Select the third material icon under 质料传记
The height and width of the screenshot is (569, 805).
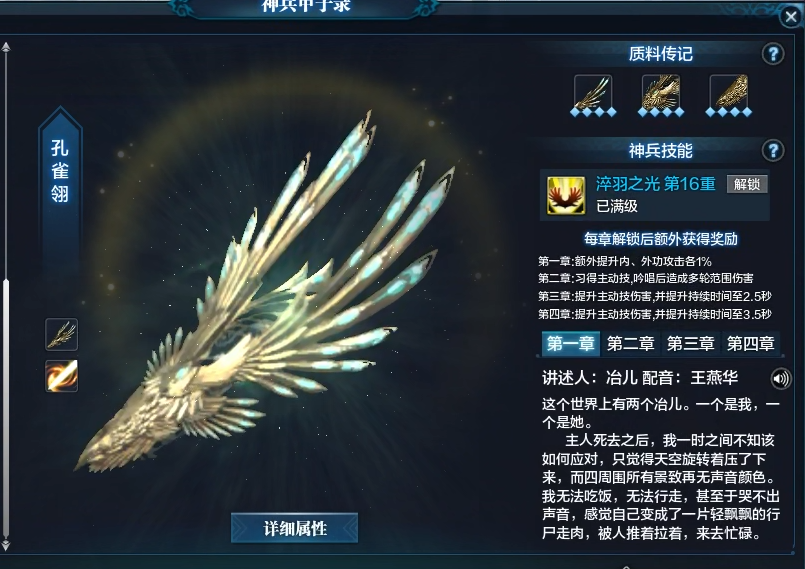[729, 92]
